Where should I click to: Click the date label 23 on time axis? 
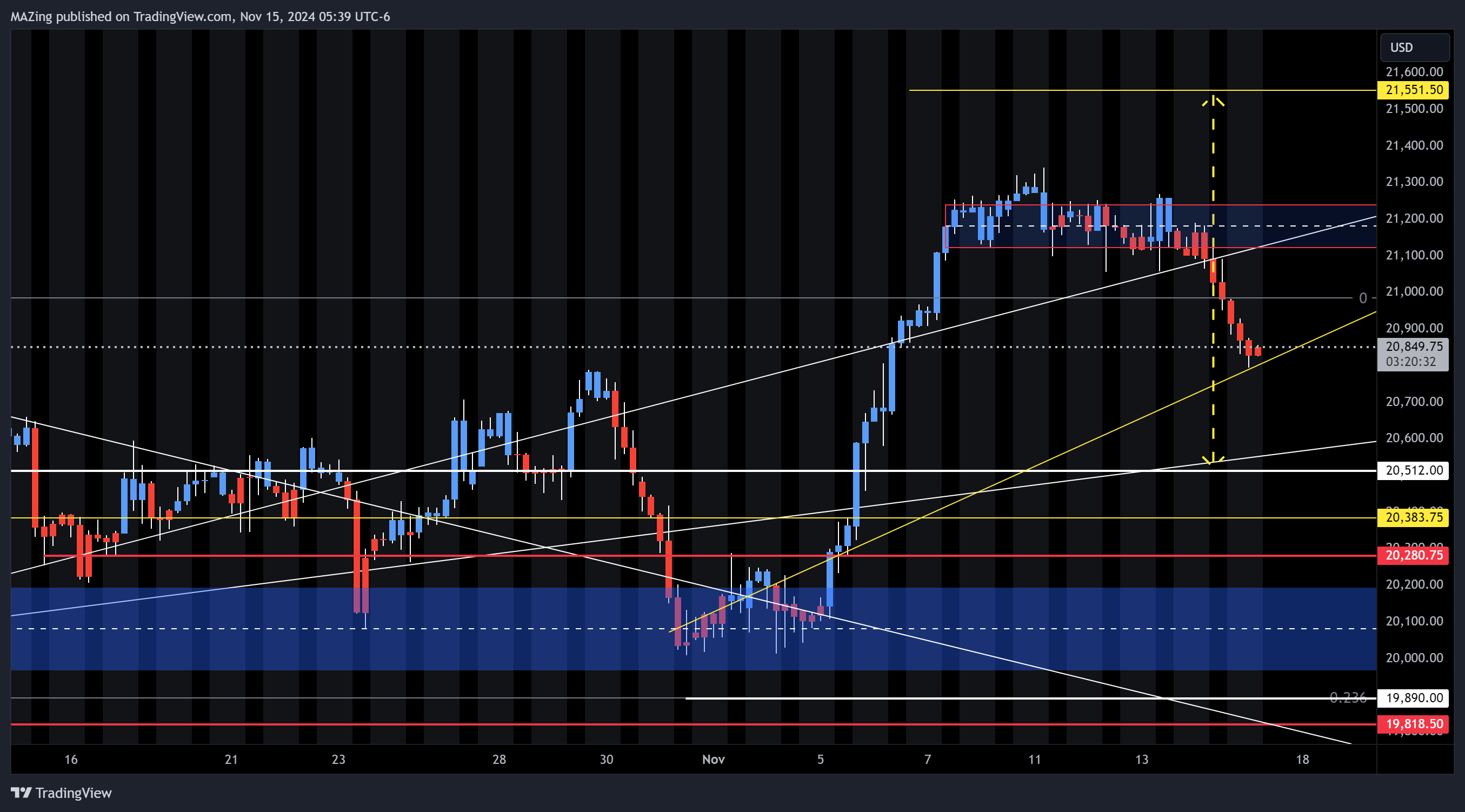(338, 760)
